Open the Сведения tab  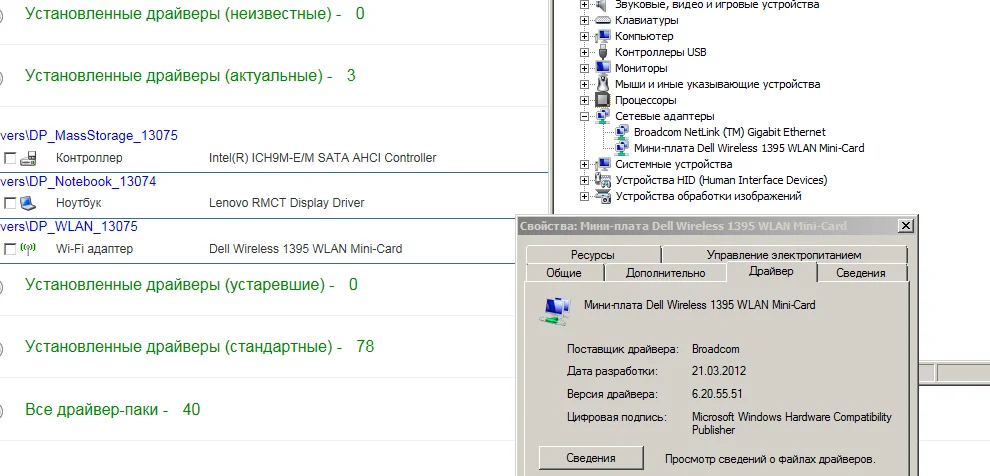(x=861, y=273)
